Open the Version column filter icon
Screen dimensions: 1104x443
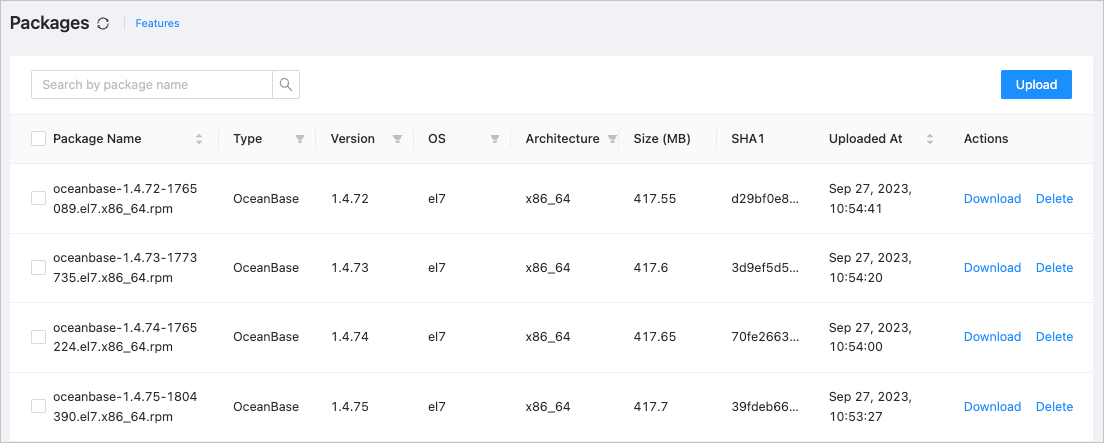tap(397, 139)
